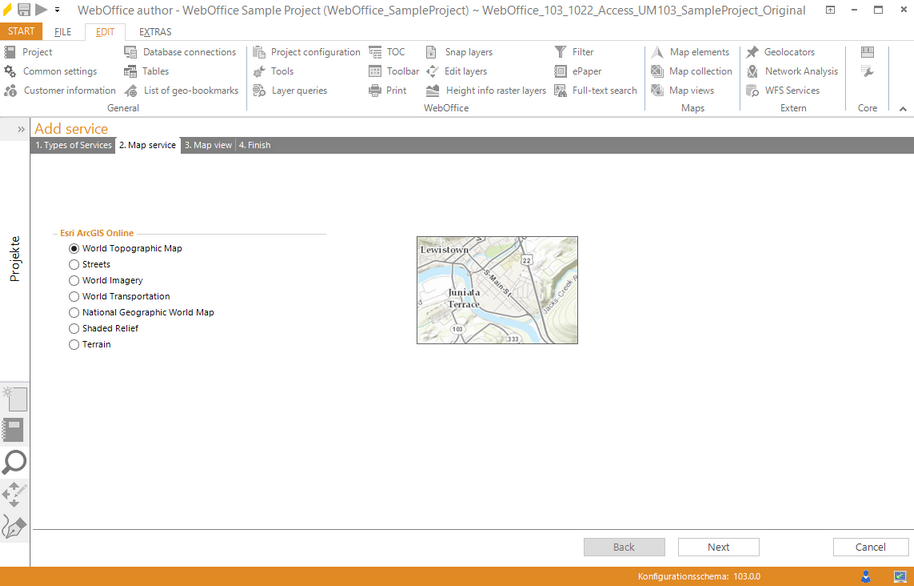Image resolution: width=914 pixels, height=586 pixels.
Task: Select the magnifier search tool in the left sidebar
Action: (x=13, y=461)
